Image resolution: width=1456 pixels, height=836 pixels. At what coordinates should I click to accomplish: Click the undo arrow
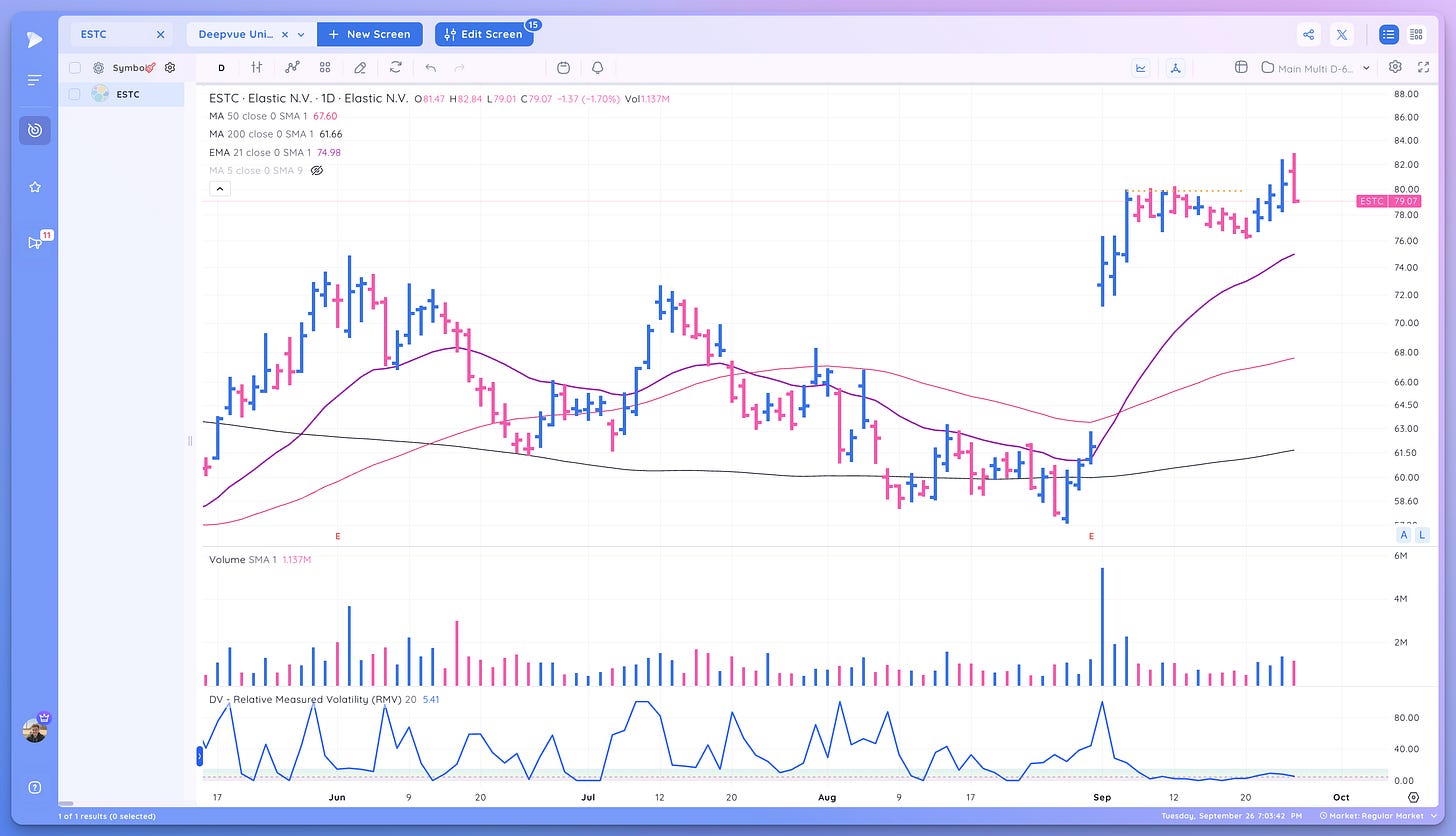[430, 68]
